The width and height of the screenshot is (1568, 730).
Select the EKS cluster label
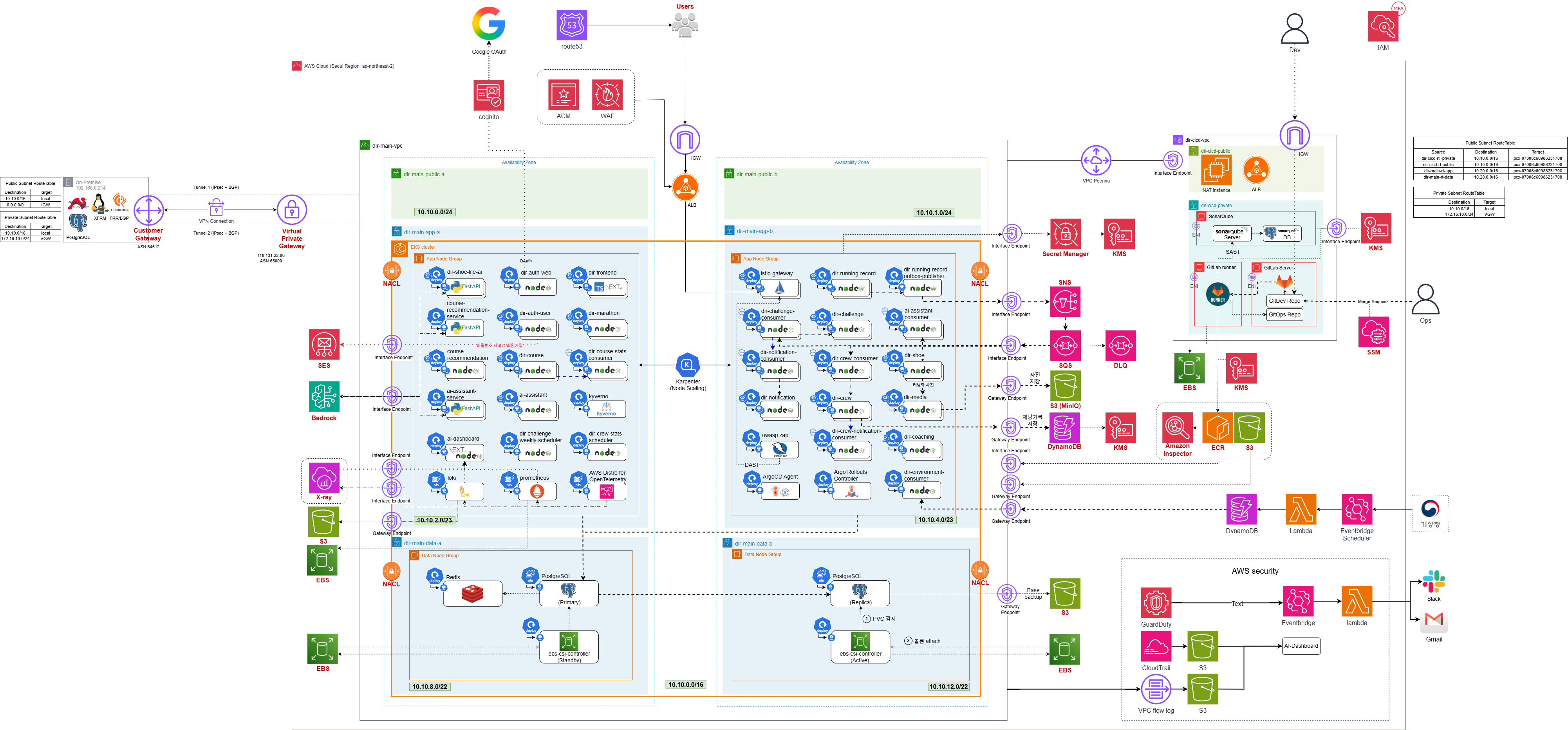click(x=423, y=247)
